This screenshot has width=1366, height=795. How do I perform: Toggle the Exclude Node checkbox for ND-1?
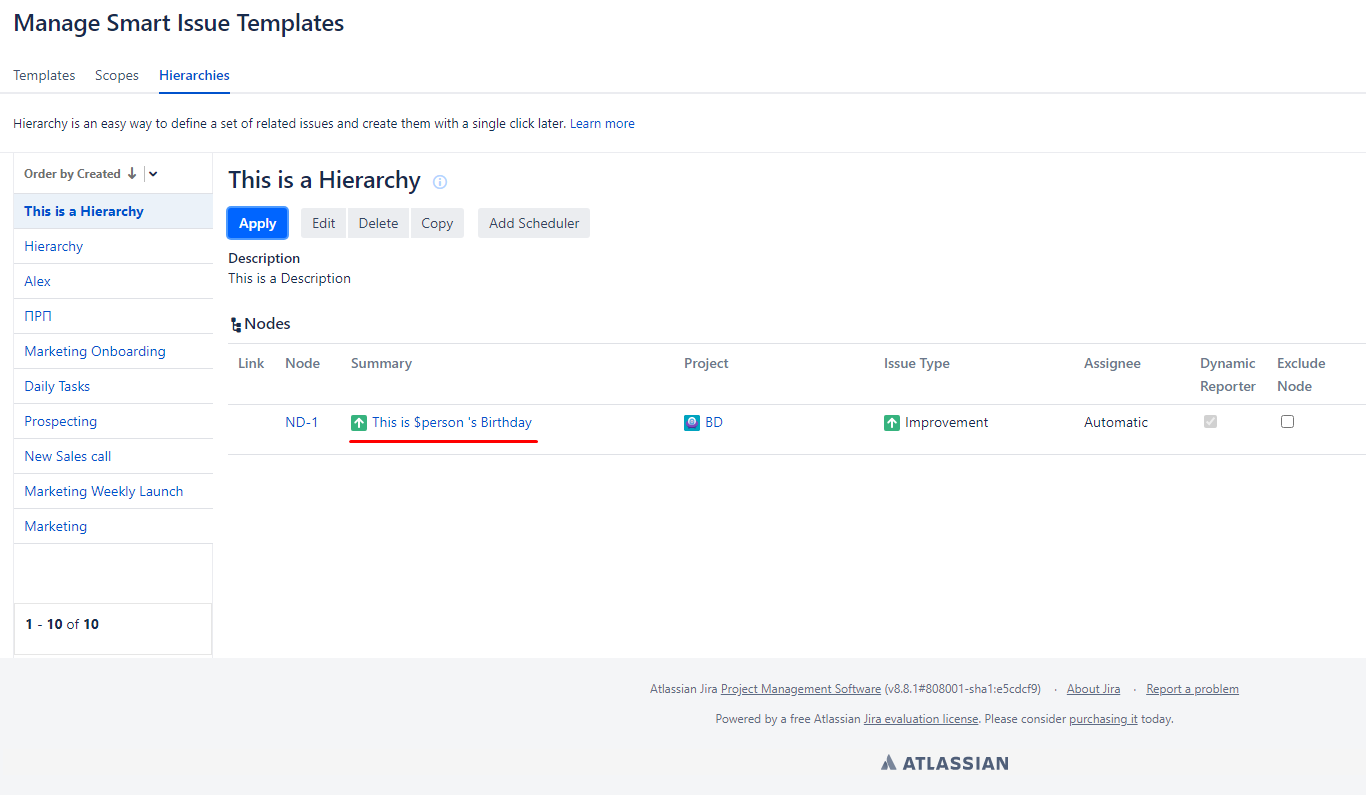point(1287,422)
